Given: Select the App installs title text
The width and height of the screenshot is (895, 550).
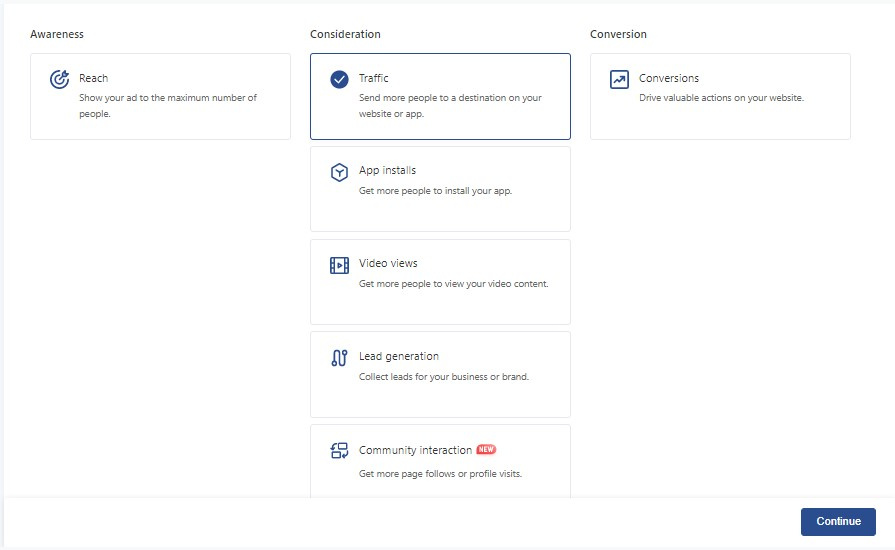Looking at the screenshot, I should click(387, 170).
